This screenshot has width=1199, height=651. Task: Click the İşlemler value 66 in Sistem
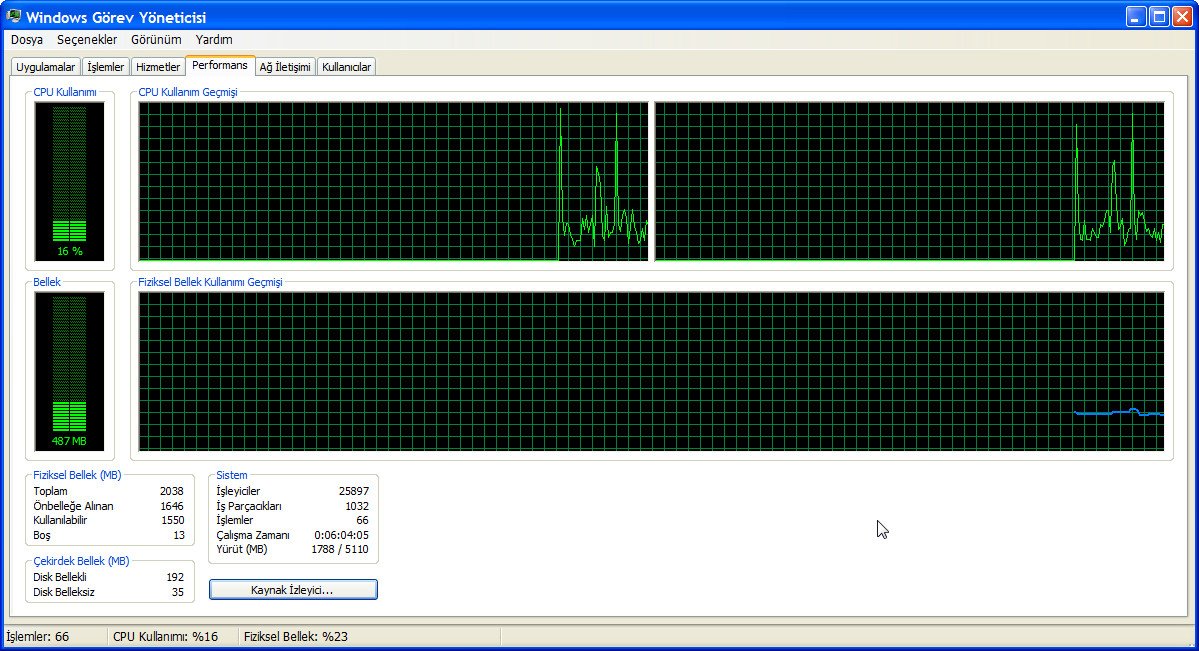362,520
